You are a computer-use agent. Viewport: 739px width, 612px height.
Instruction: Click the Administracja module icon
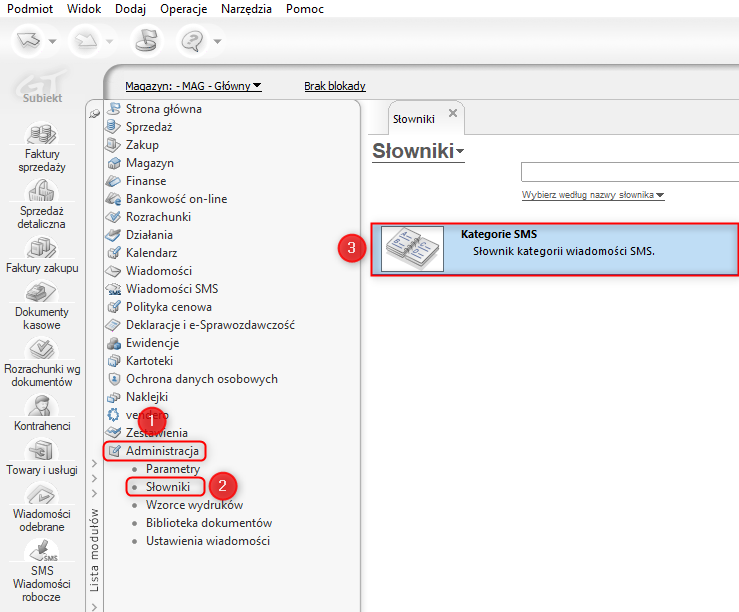pyautogui.click(x=114, y=451)
